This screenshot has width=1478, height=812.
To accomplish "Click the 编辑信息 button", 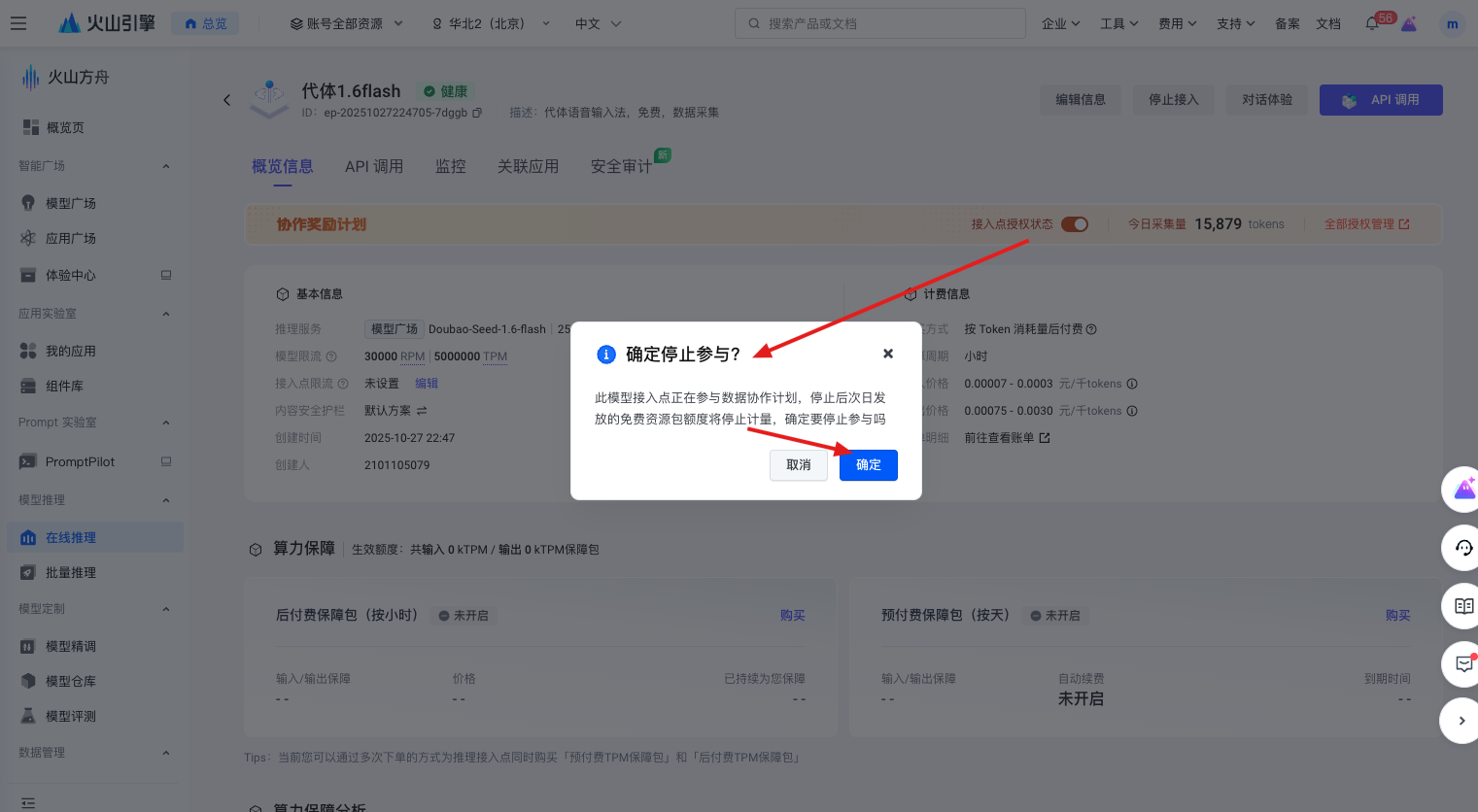I will point(1081,100).
